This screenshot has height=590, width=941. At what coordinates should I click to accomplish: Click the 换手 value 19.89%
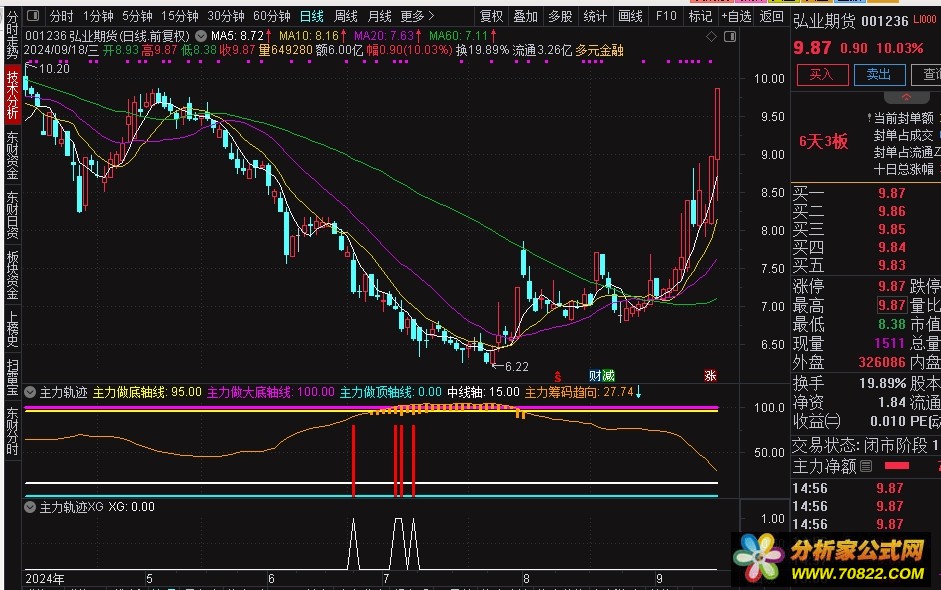(882, 383)
